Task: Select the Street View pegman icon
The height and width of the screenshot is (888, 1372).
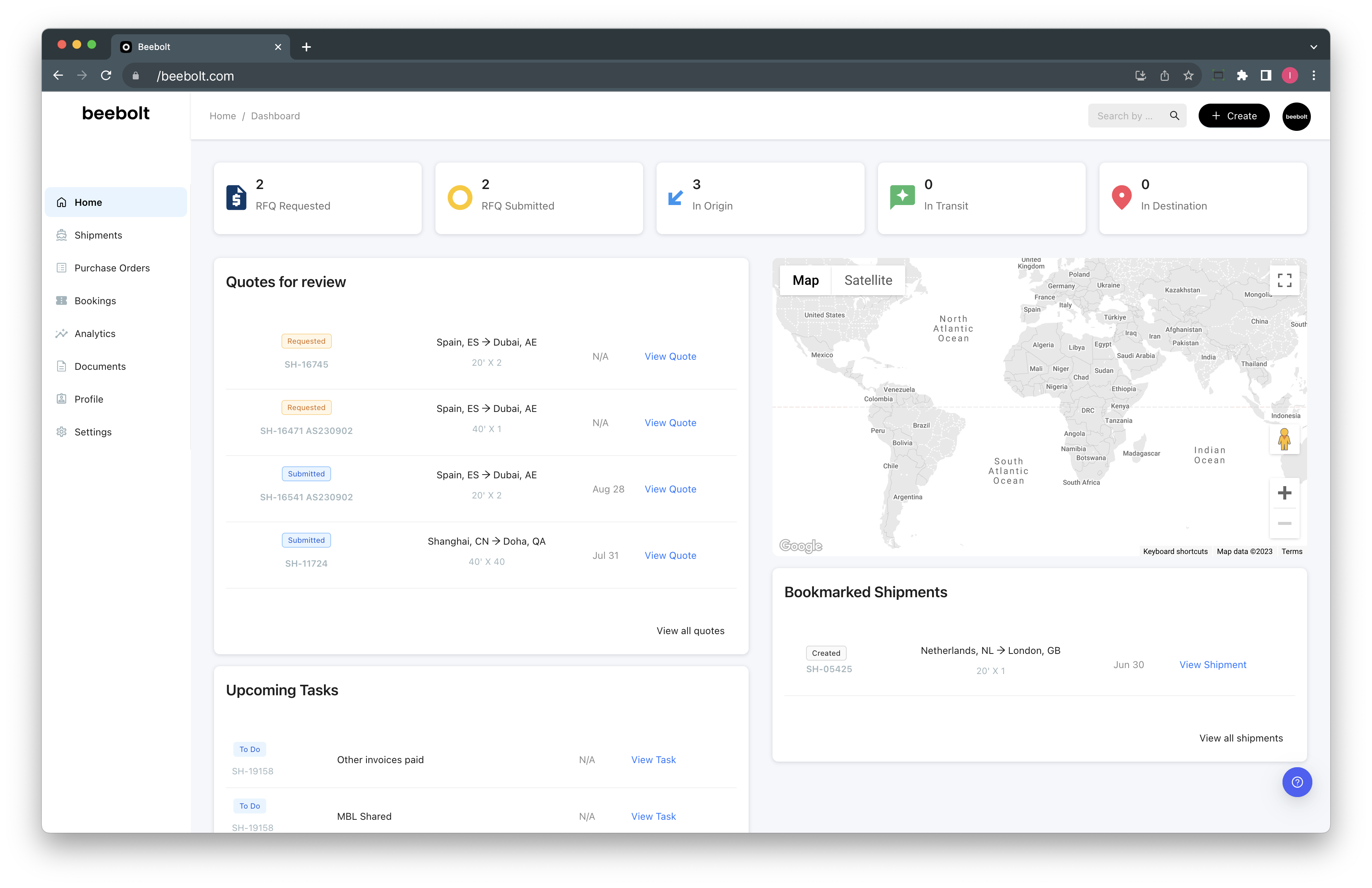Action: pos(1284,440)
